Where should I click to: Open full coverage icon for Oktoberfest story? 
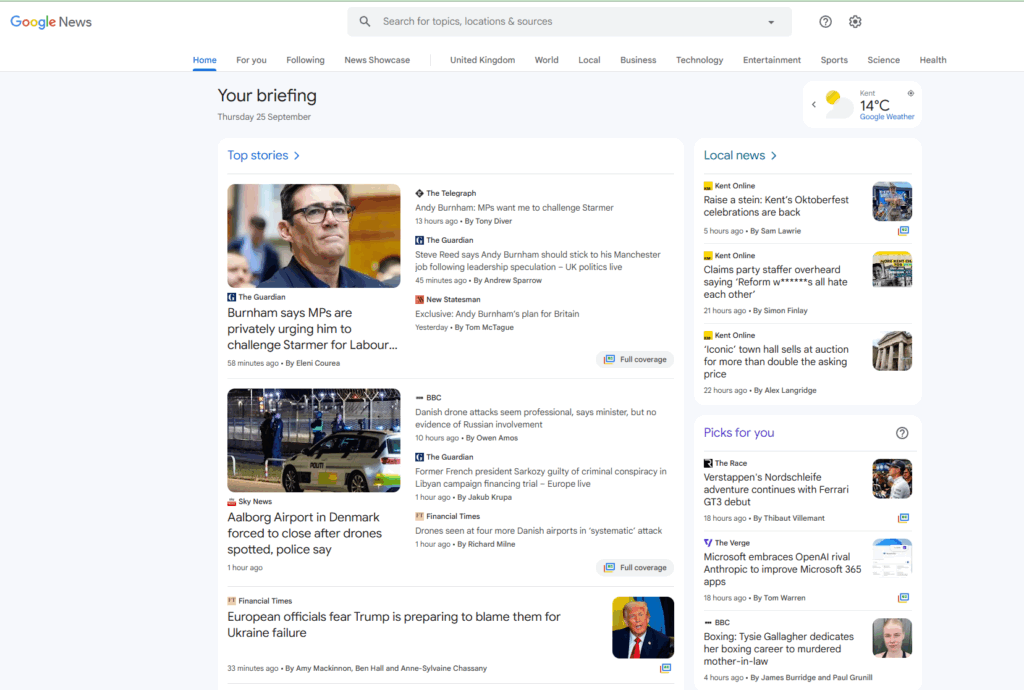click(903, 231)
